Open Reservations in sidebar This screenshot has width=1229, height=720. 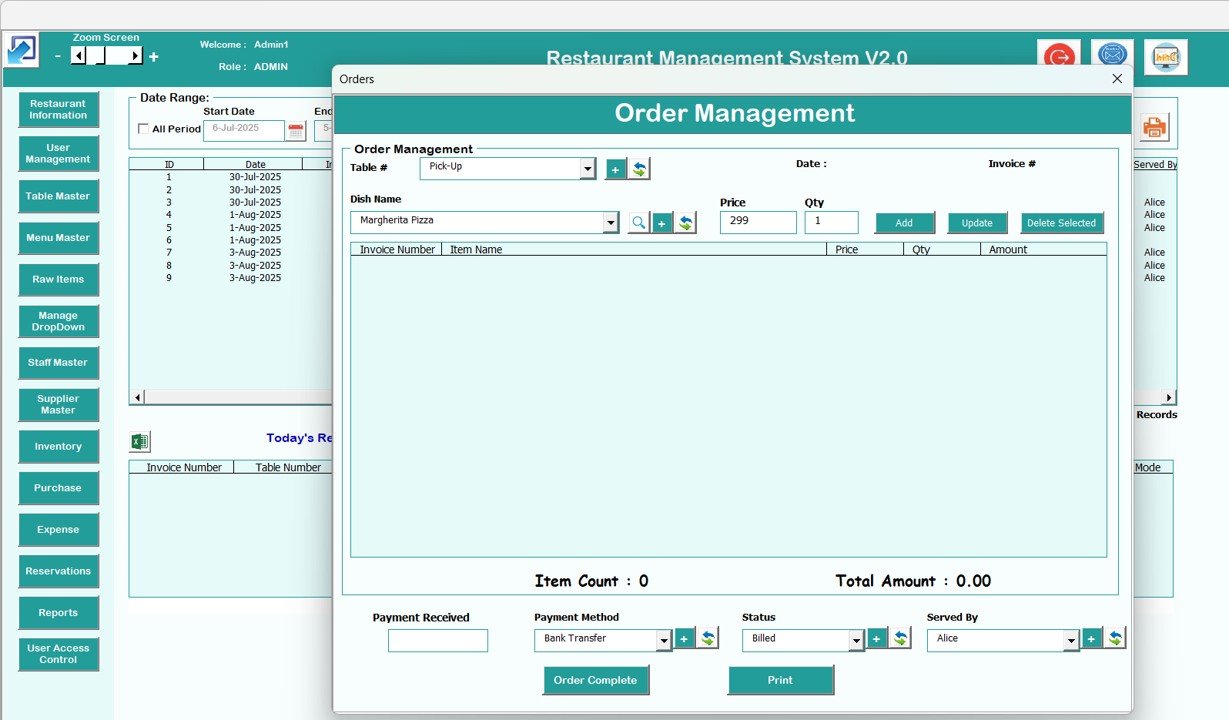point(58,571)
